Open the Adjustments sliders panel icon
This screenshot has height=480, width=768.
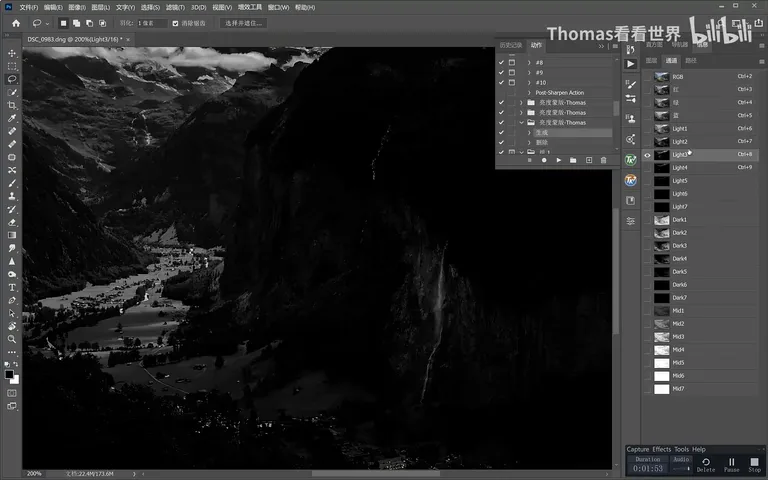click(630, 221)
